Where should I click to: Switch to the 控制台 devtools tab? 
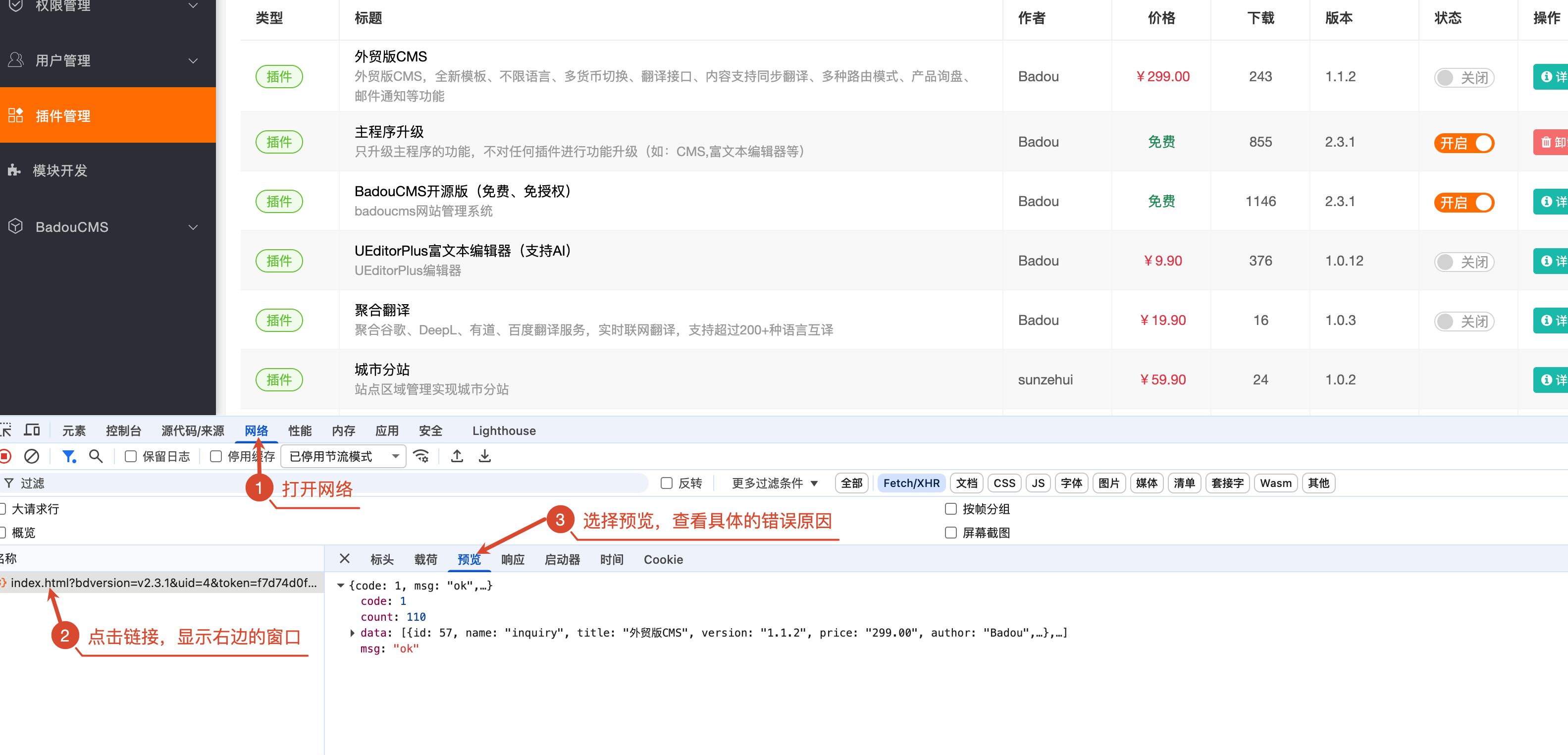click(x=123, y=431)
